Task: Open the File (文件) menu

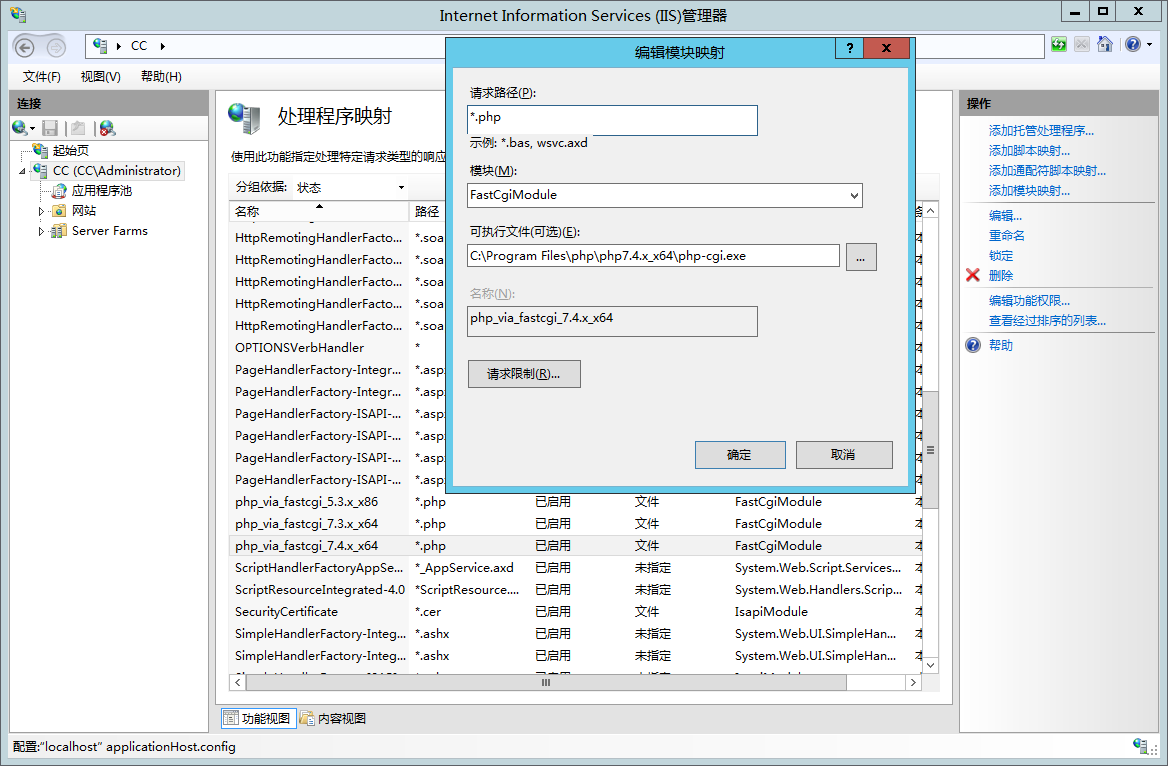Action: (41, 76)
